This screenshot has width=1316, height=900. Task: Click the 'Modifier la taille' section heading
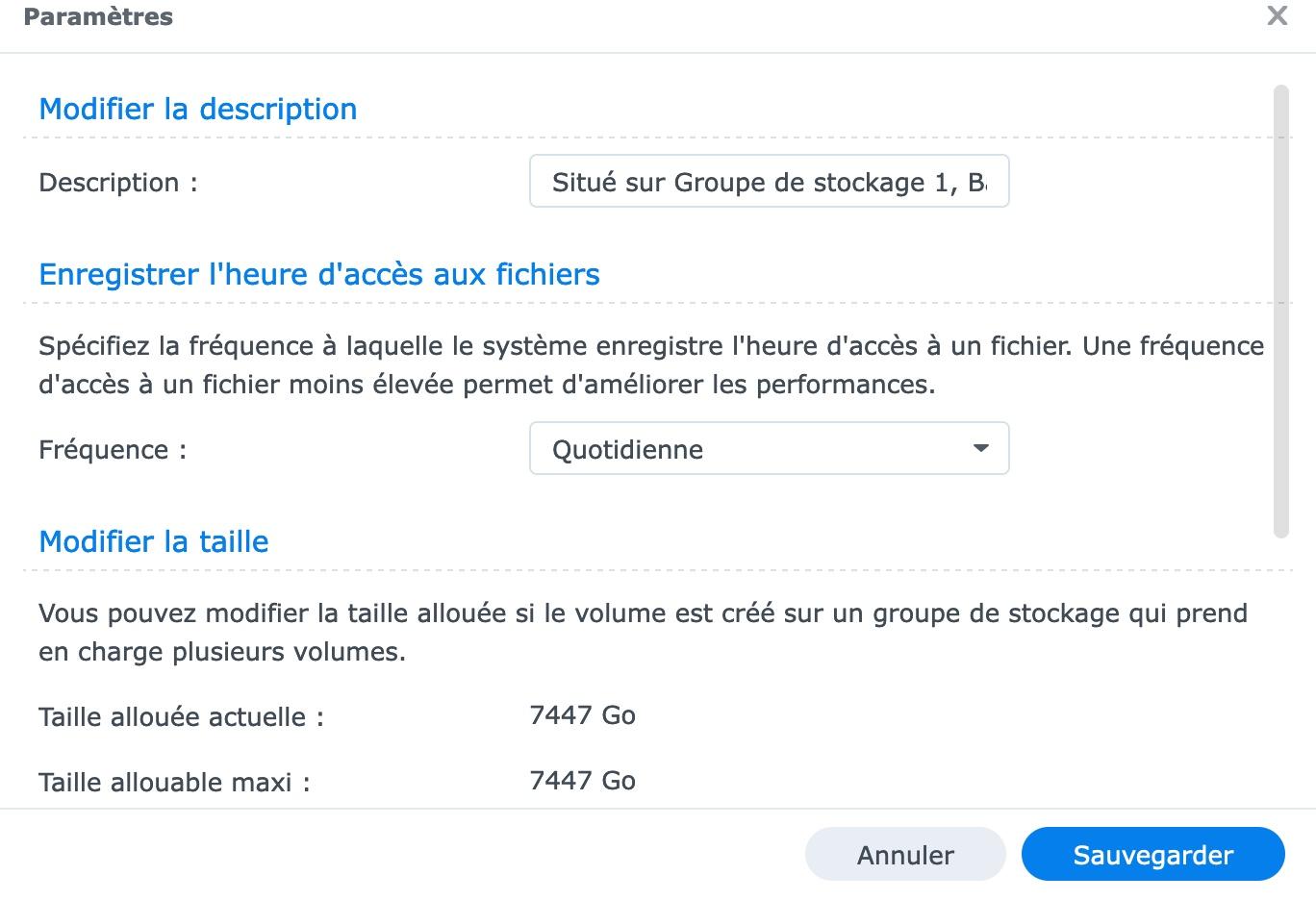point(153,542)
